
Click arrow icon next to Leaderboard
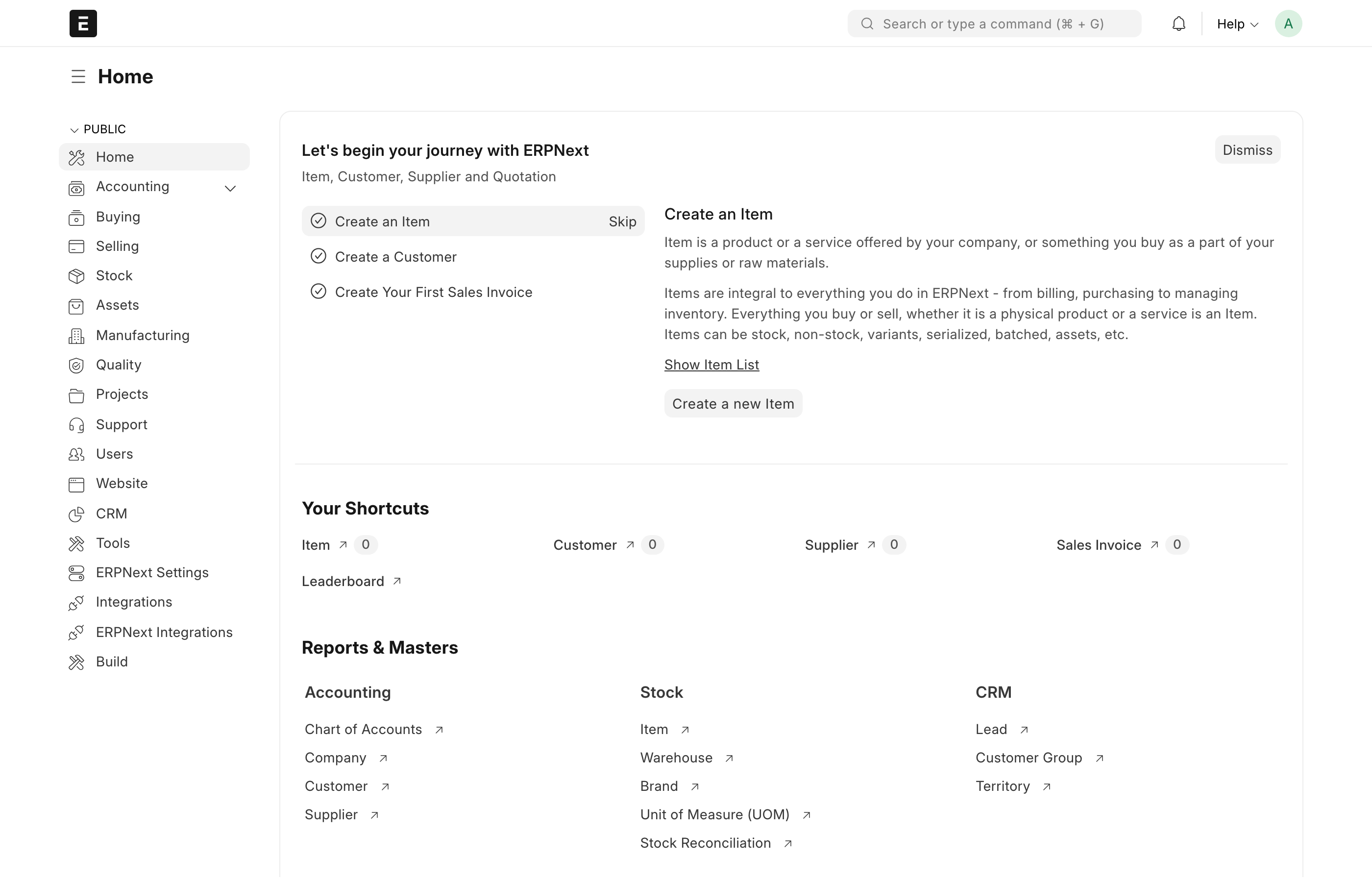[x=397, y=581]
